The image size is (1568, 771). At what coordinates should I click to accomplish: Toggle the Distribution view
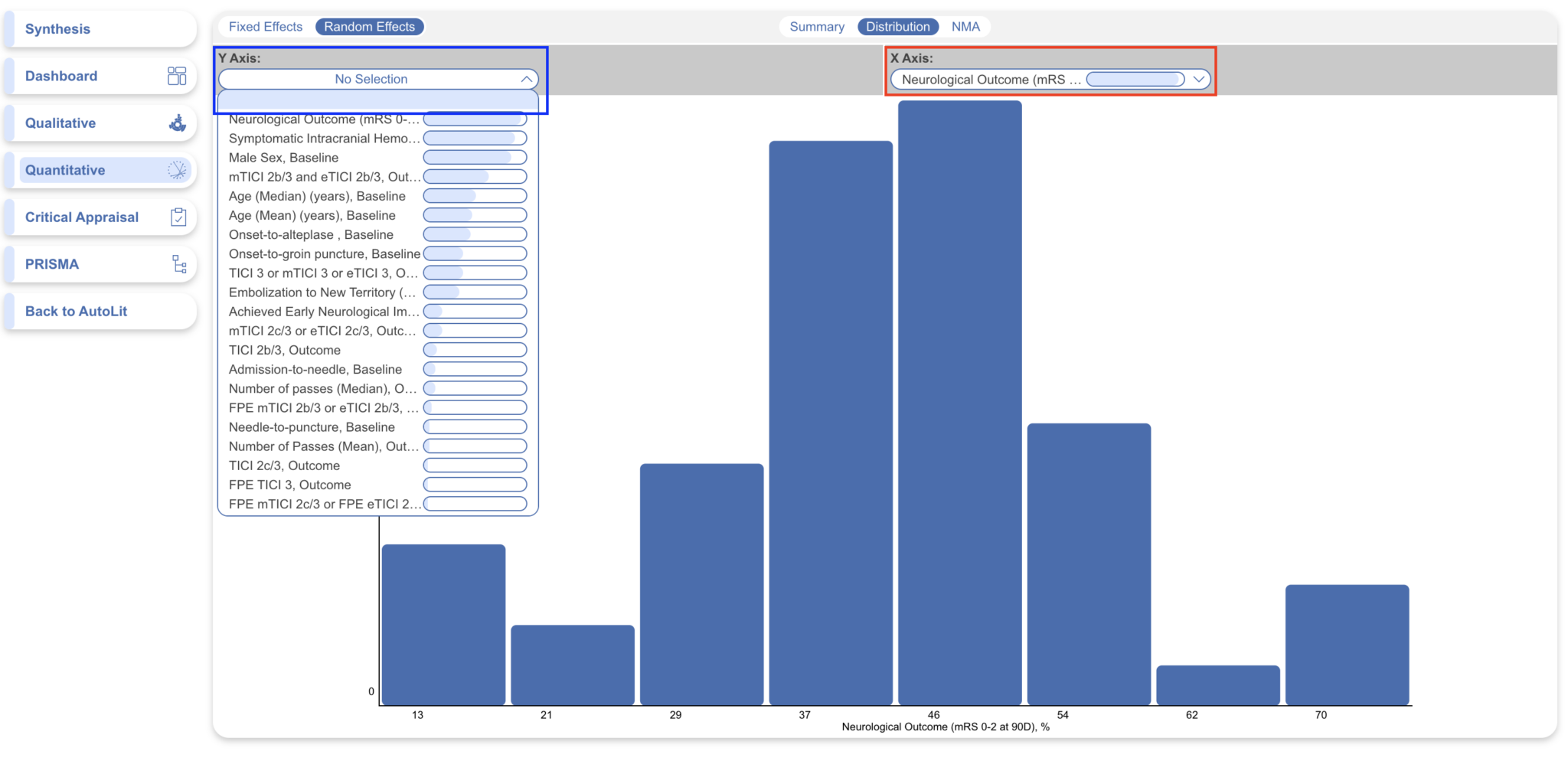pos(898,26)
